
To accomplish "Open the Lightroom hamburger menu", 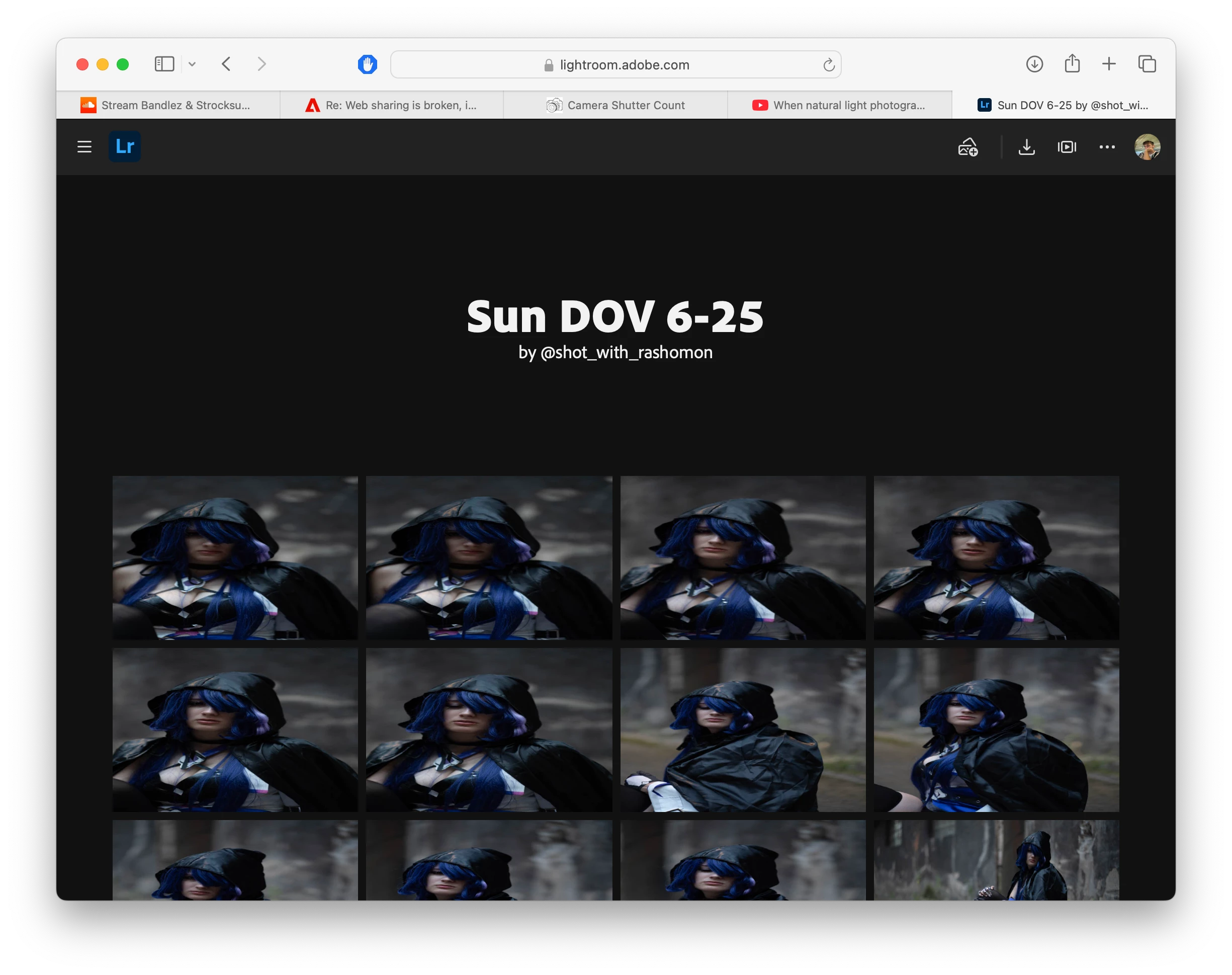I will (84, 147).
